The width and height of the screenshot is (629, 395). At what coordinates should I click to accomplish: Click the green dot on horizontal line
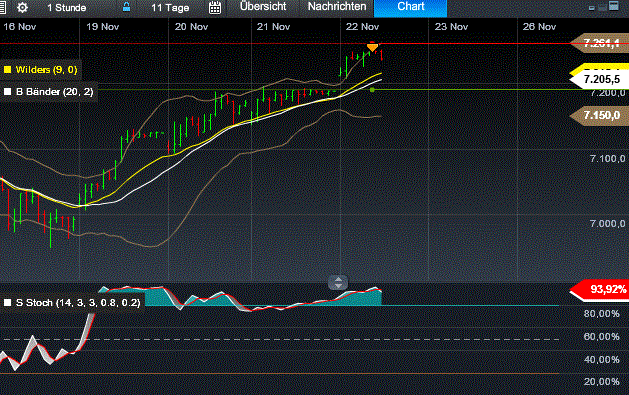[372, 90]
